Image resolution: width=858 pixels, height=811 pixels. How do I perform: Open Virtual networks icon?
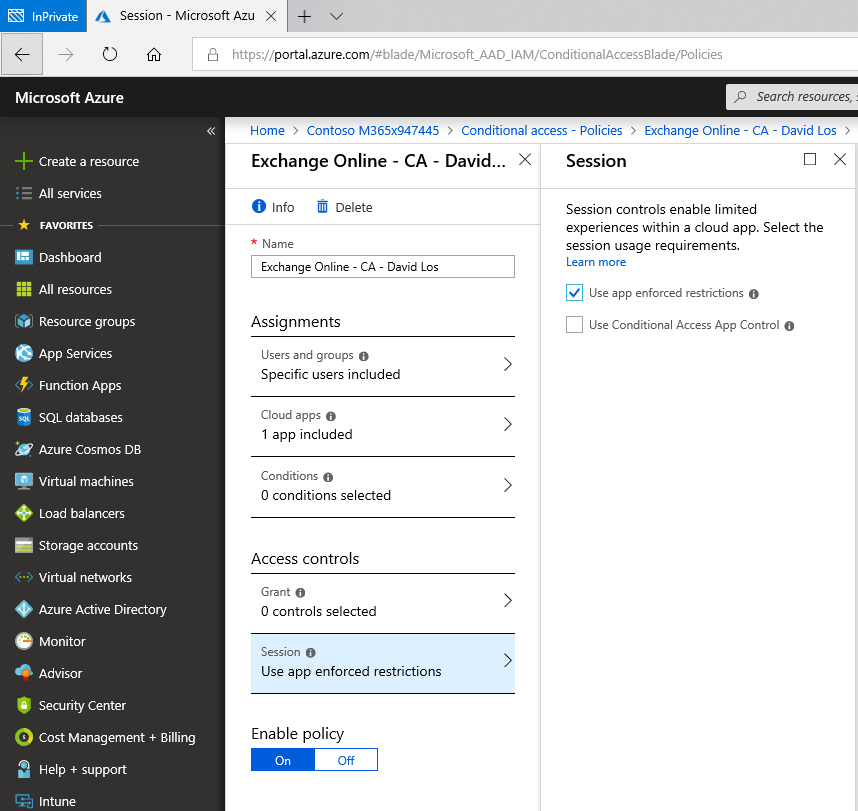(x=24, y=577)
